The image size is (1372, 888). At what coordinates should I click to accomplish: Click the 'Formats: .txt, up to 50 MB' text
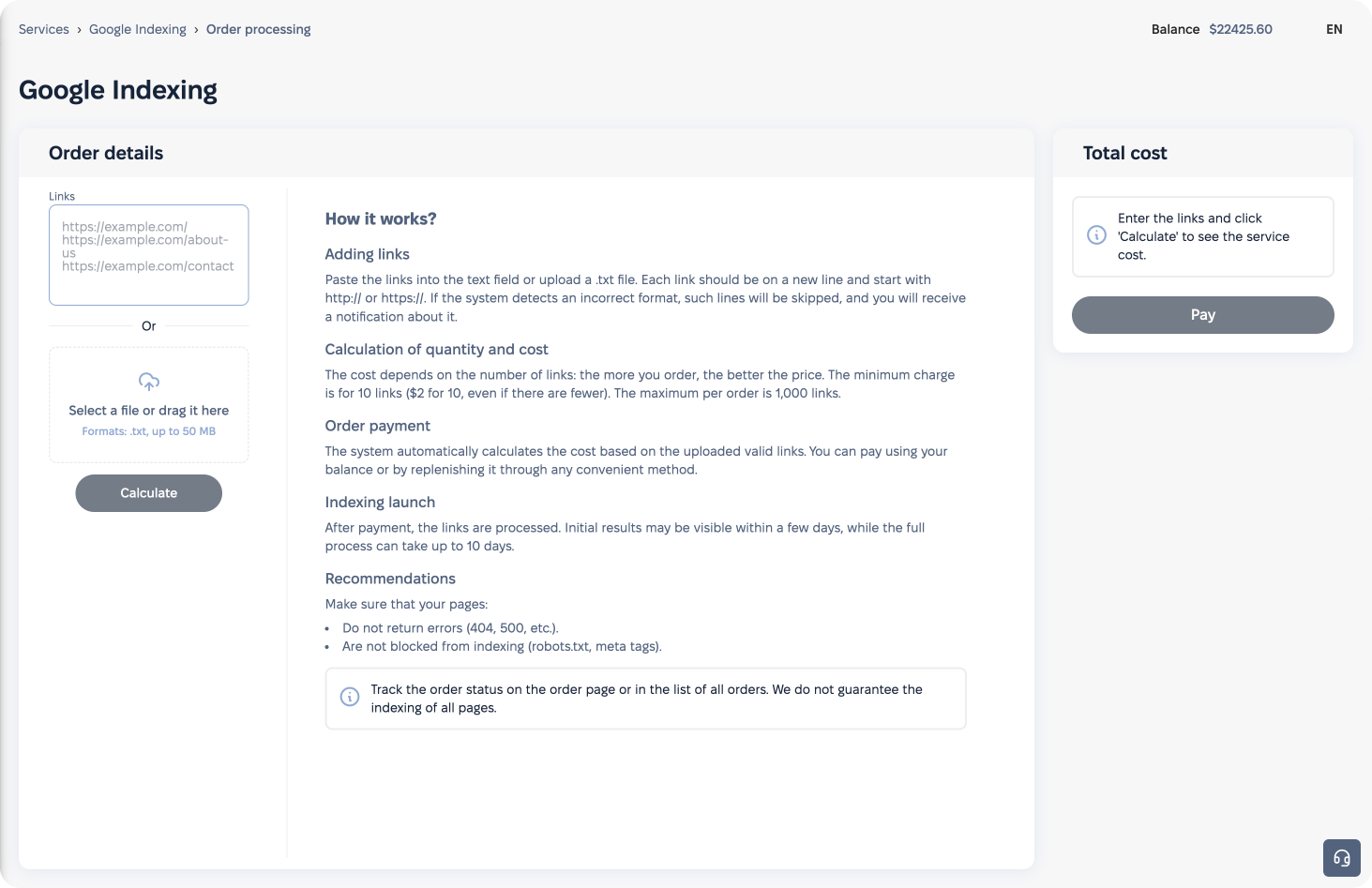[148, 431]
